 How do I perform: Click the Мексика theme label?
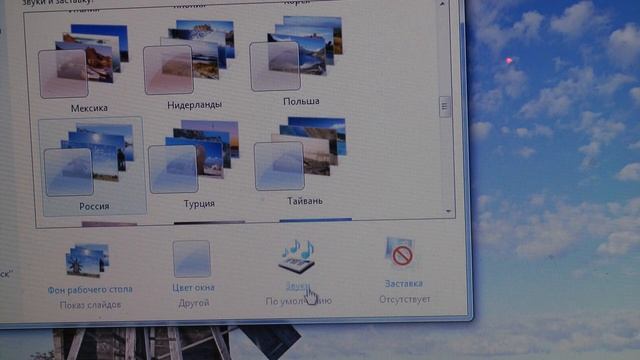click(x=89, y=109)
